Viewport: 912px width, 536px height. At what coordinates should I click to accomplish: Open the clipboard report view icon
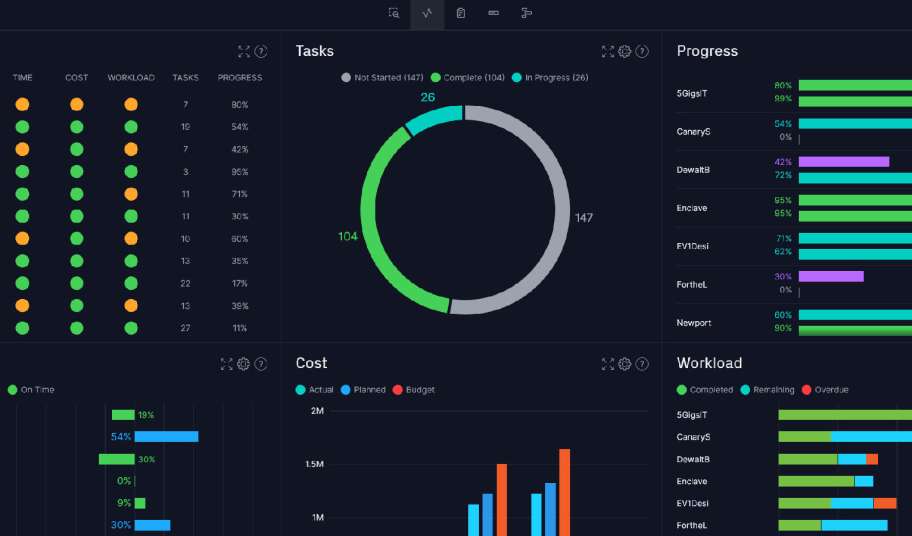[x=460, y=14]
